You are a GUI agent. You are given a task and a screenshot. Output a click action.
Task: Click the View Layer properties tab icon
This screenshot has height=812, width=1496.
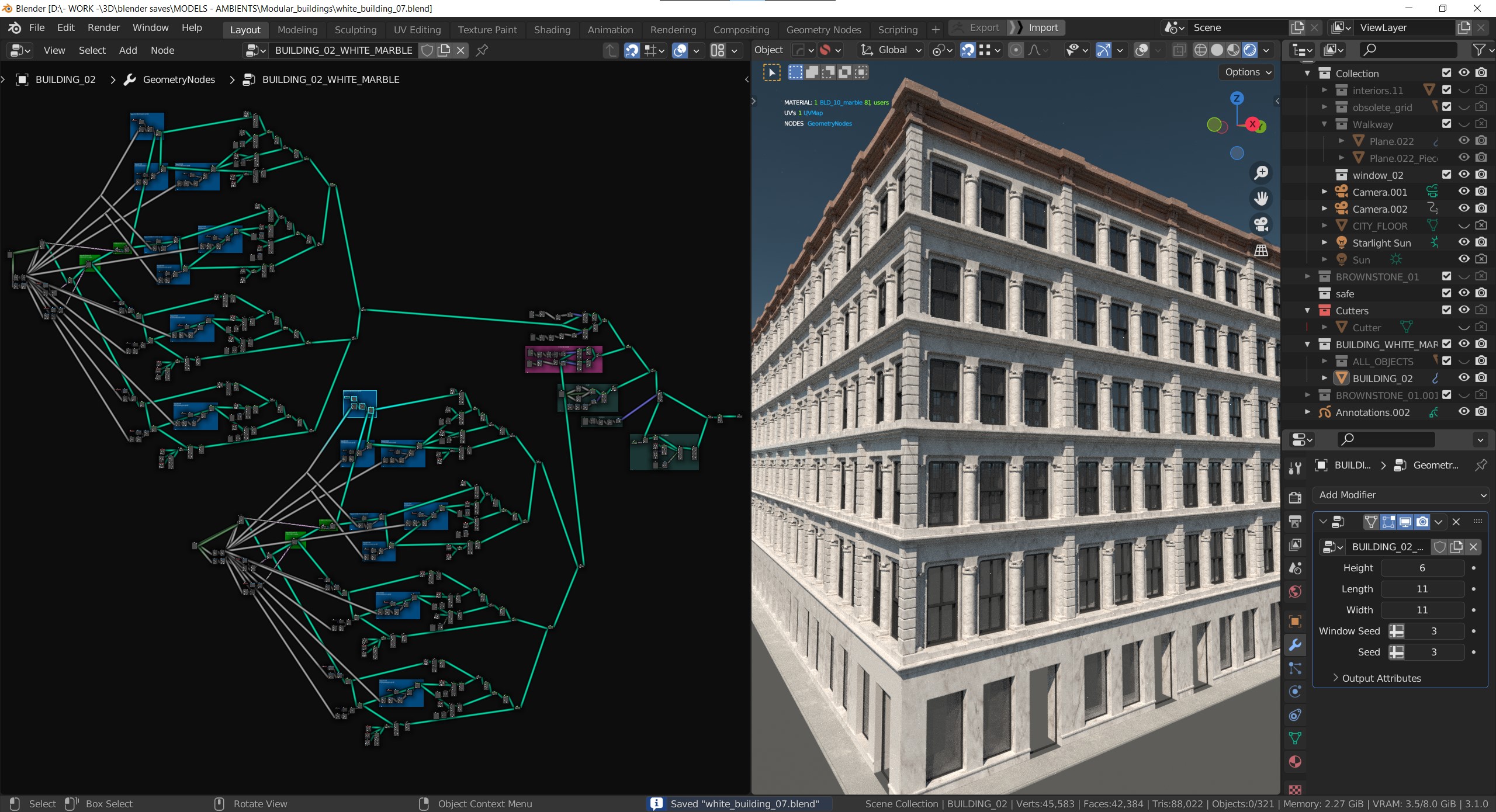coord(1295,544)
